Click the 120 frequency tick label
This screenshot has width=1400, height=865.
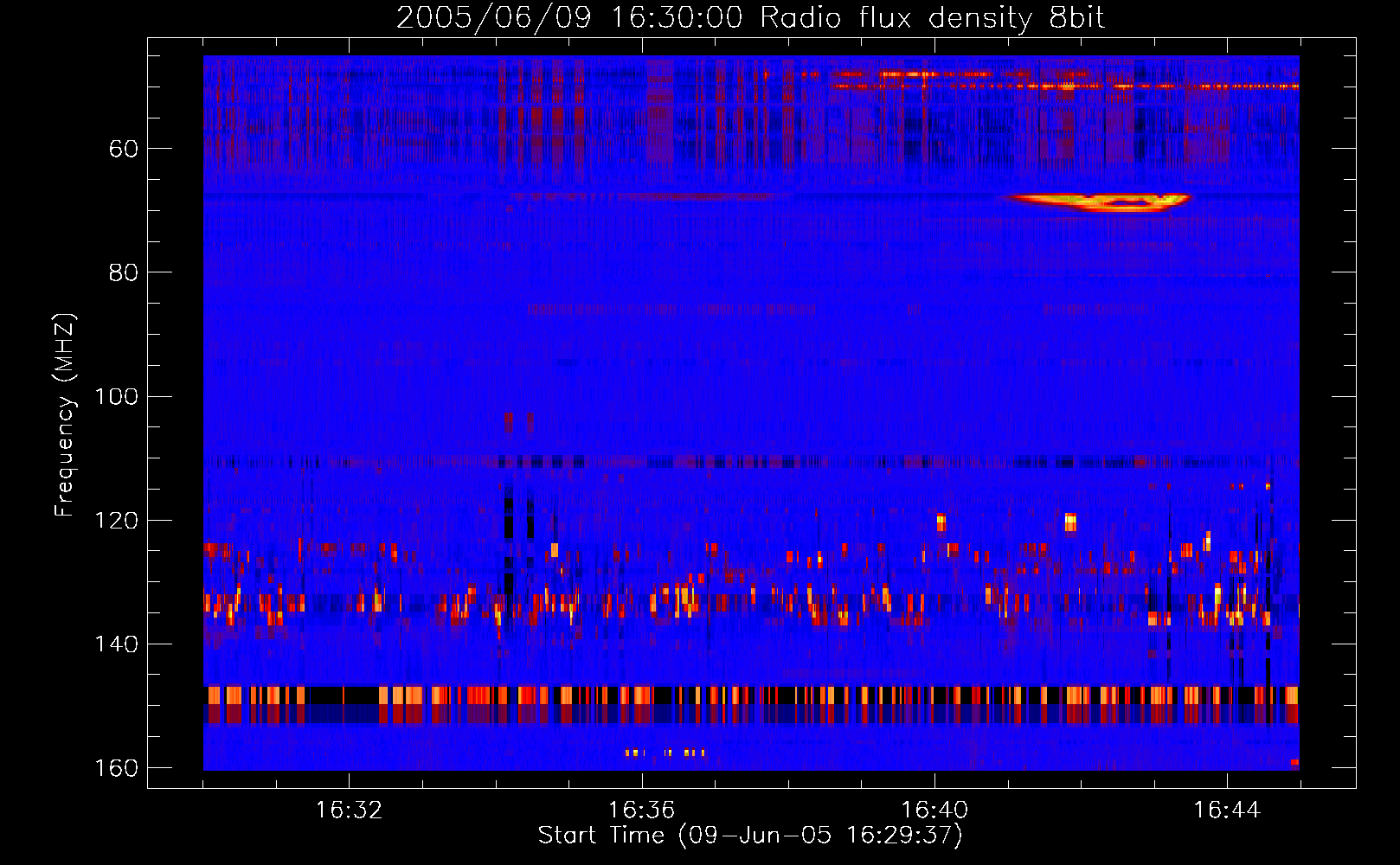[x=117, y=520]
